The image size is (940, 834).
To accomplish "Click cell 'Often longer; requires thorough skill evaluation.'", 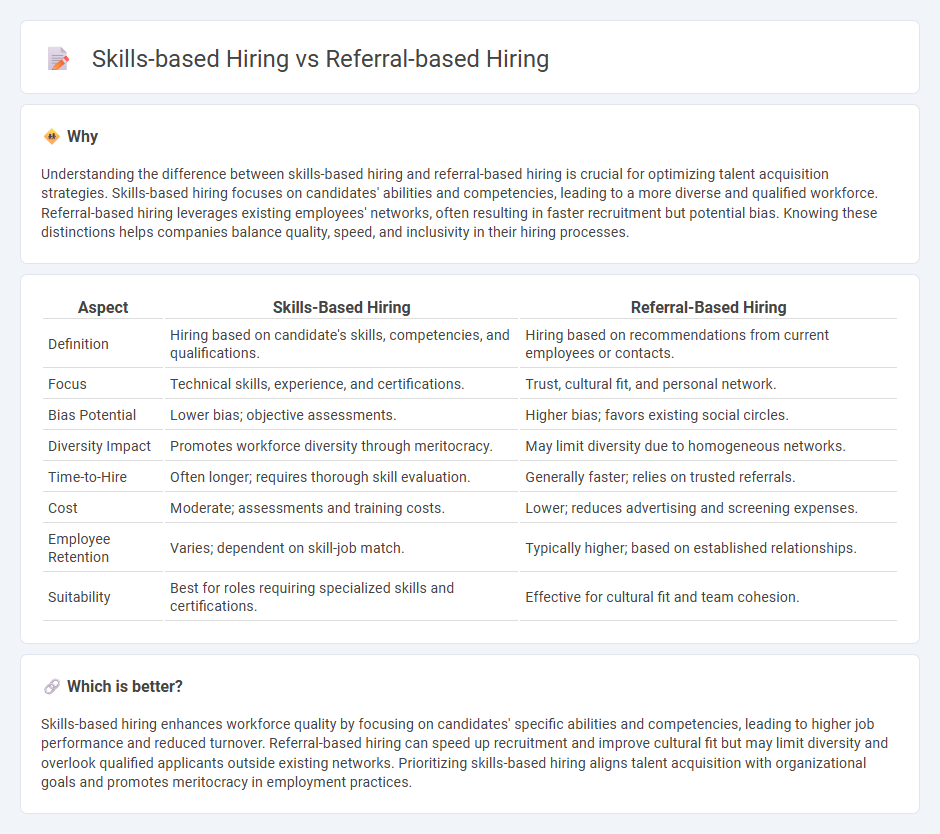I will pos(342,477).
